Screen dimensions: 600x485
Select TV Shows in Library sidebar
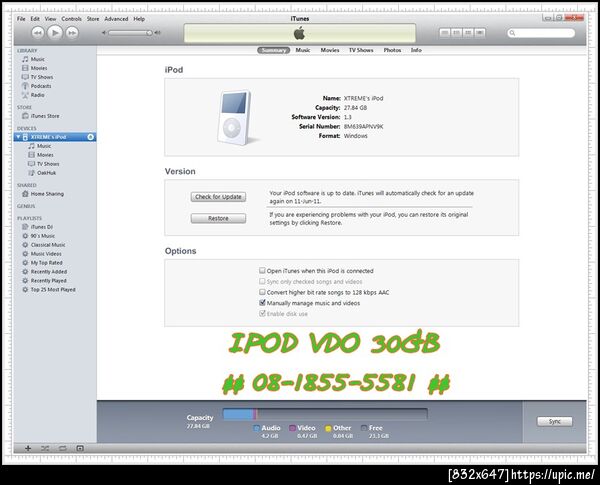point(42,77)
